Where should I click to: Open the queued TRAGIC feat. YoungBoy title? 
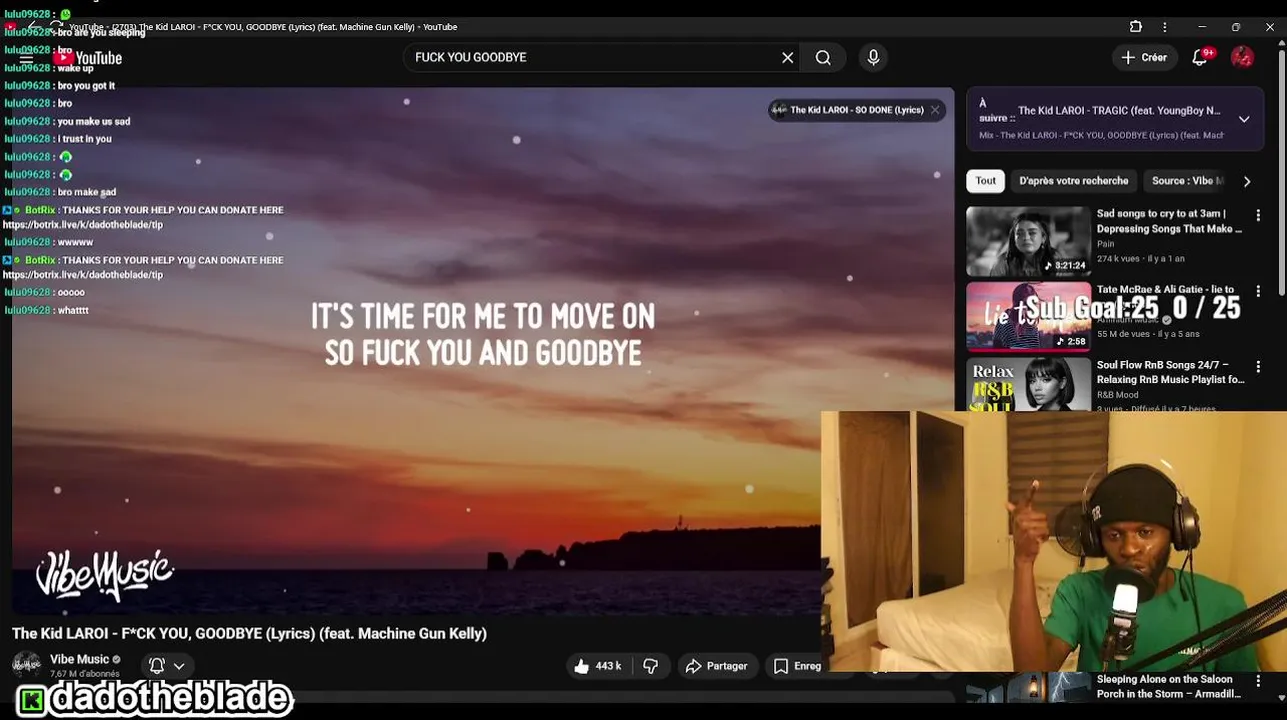tap(1119, 110)
